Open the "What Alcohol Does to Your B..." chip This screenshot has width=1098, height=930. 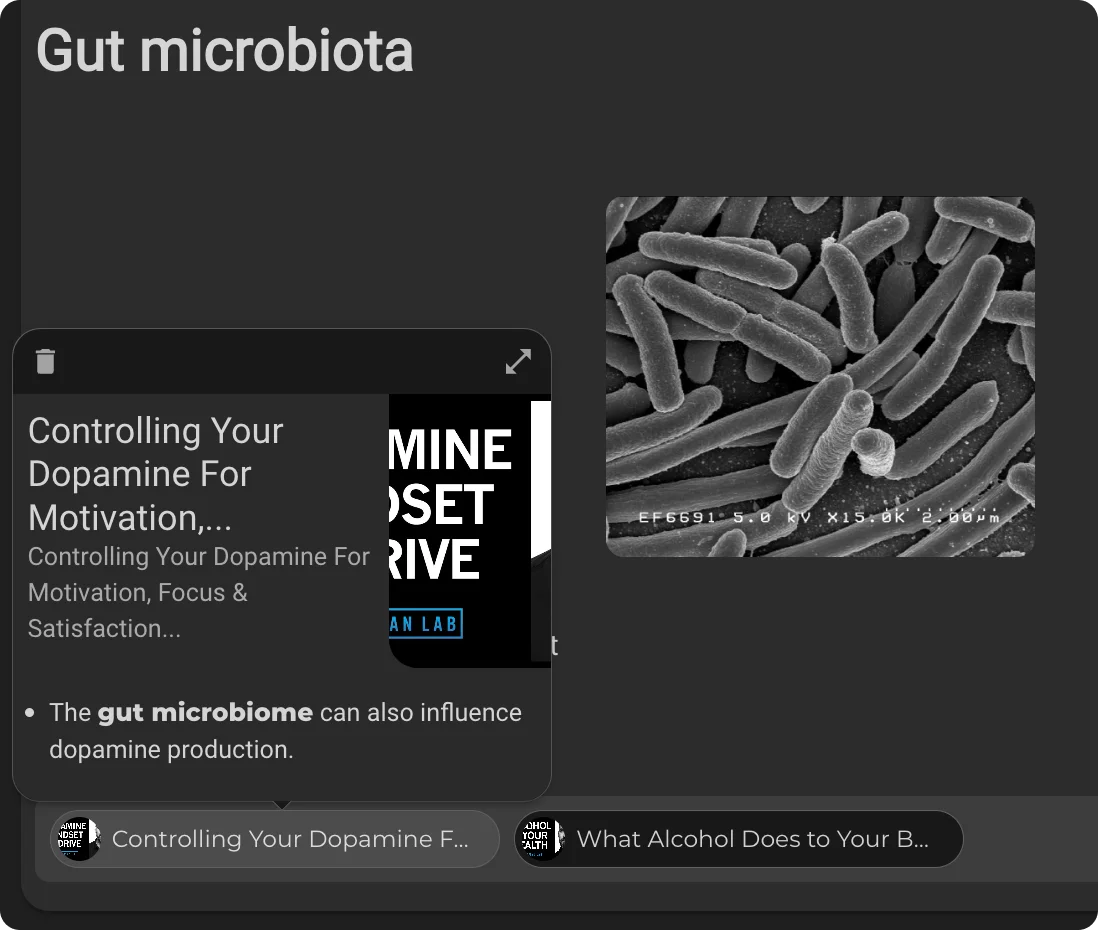coord(752,839)
